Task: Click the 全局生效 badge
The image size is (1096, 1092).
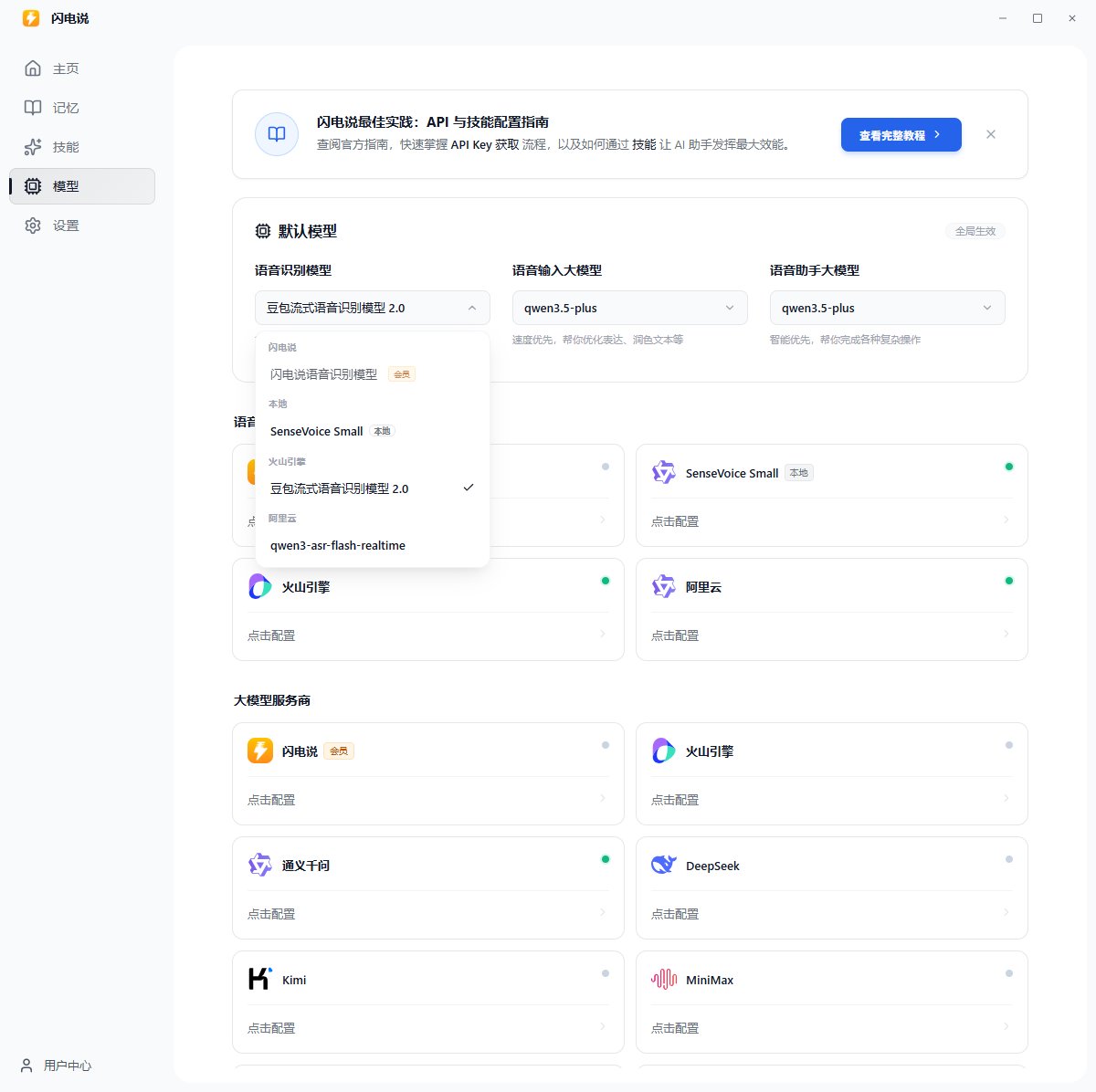Action: 975,231
